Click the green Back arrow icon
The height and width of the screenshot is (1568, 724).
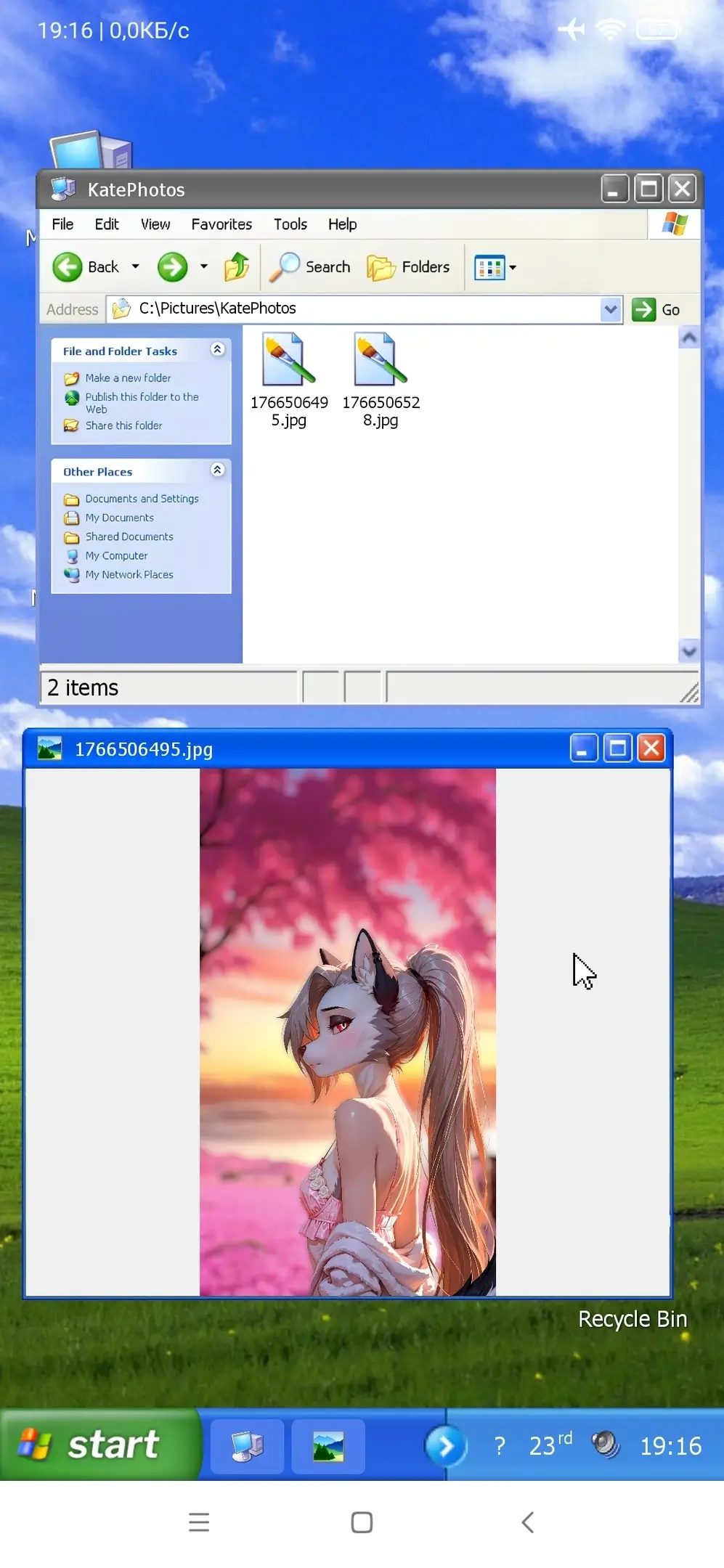68,267
